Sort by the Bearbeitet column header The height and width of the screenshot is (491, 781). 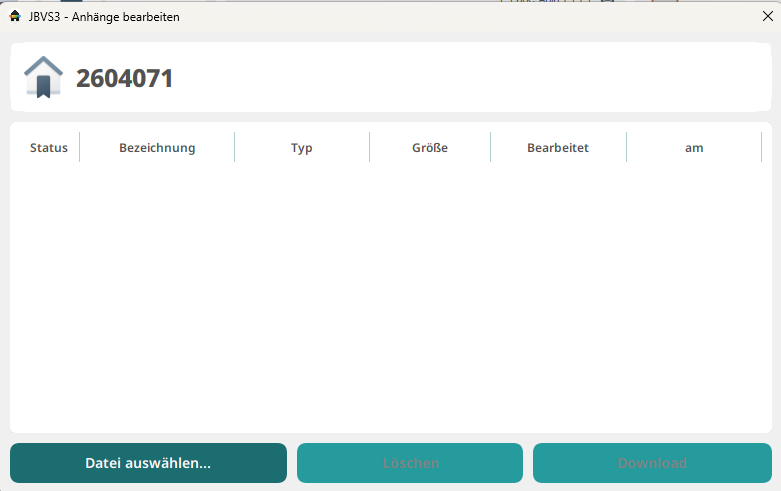click(558, 148)
